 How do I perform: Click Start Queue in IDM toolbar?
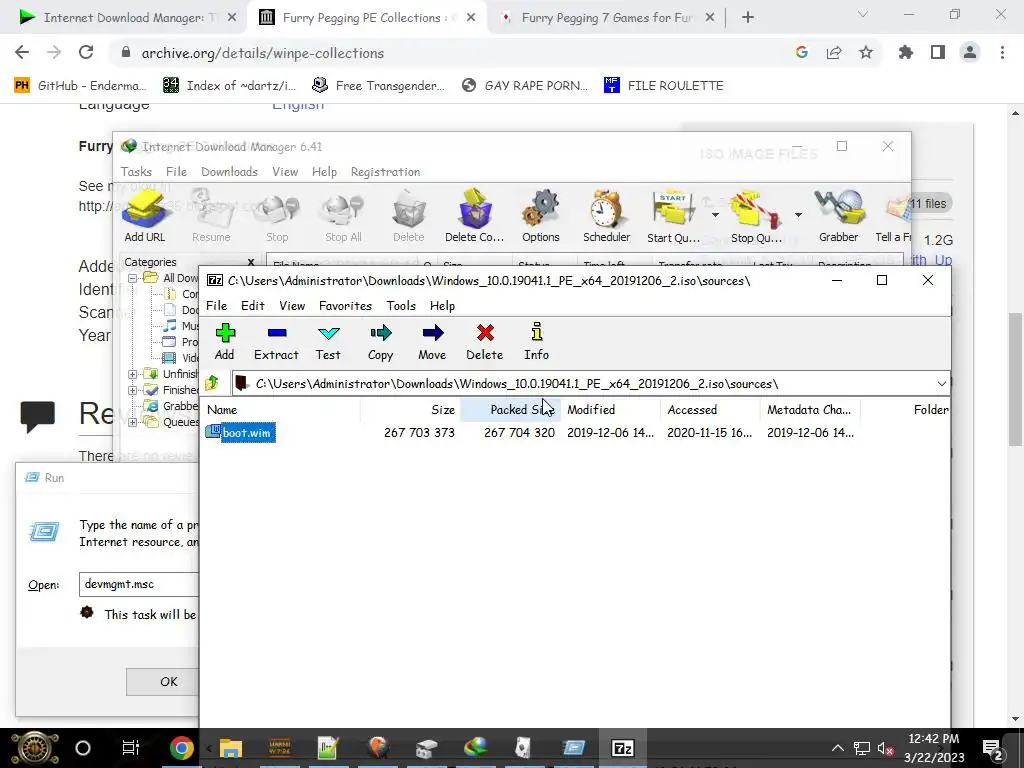(x=673, y=216)
